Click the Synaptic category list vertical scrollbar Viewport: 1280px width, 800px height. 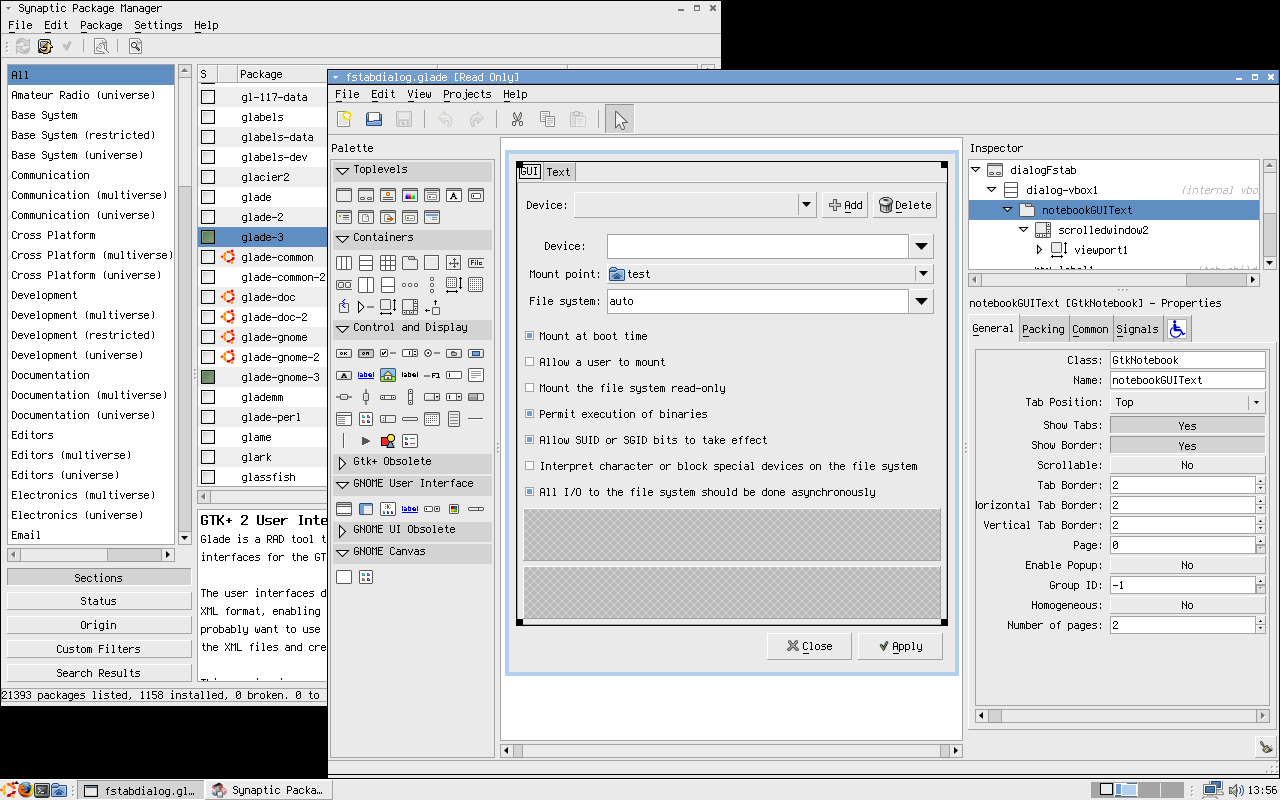click(185, 305)
